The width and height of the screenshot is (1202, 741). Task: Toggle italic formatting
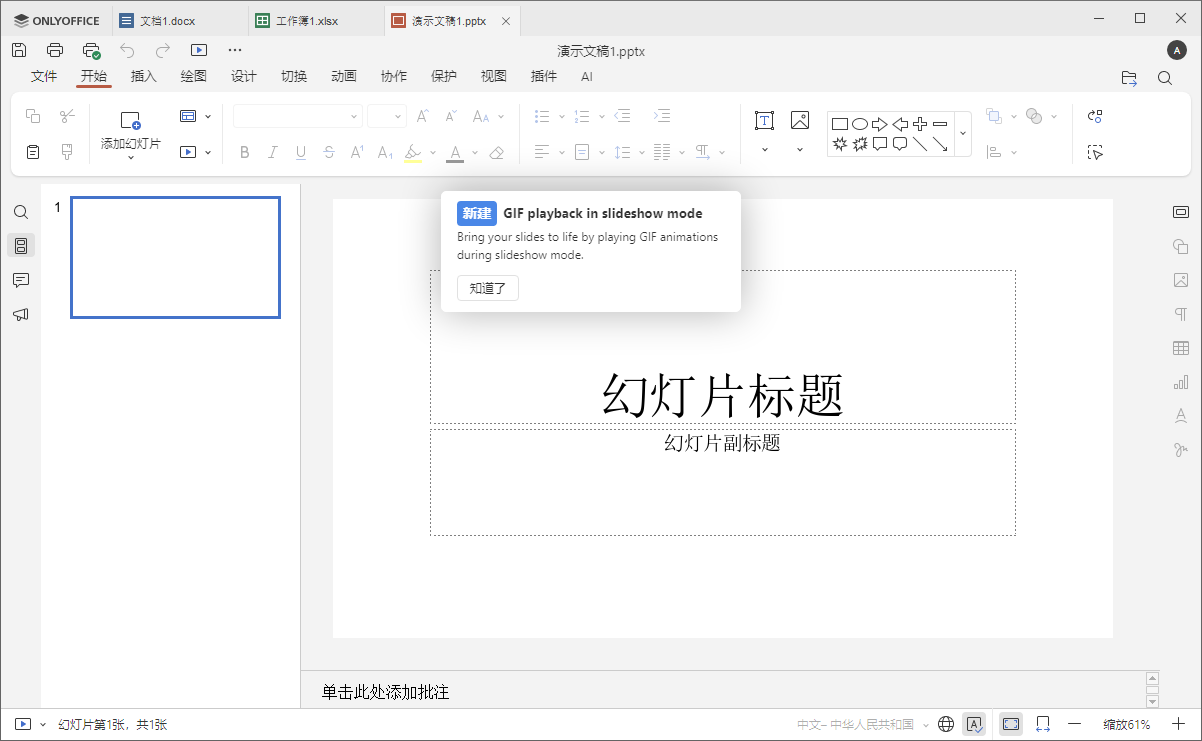272,152
